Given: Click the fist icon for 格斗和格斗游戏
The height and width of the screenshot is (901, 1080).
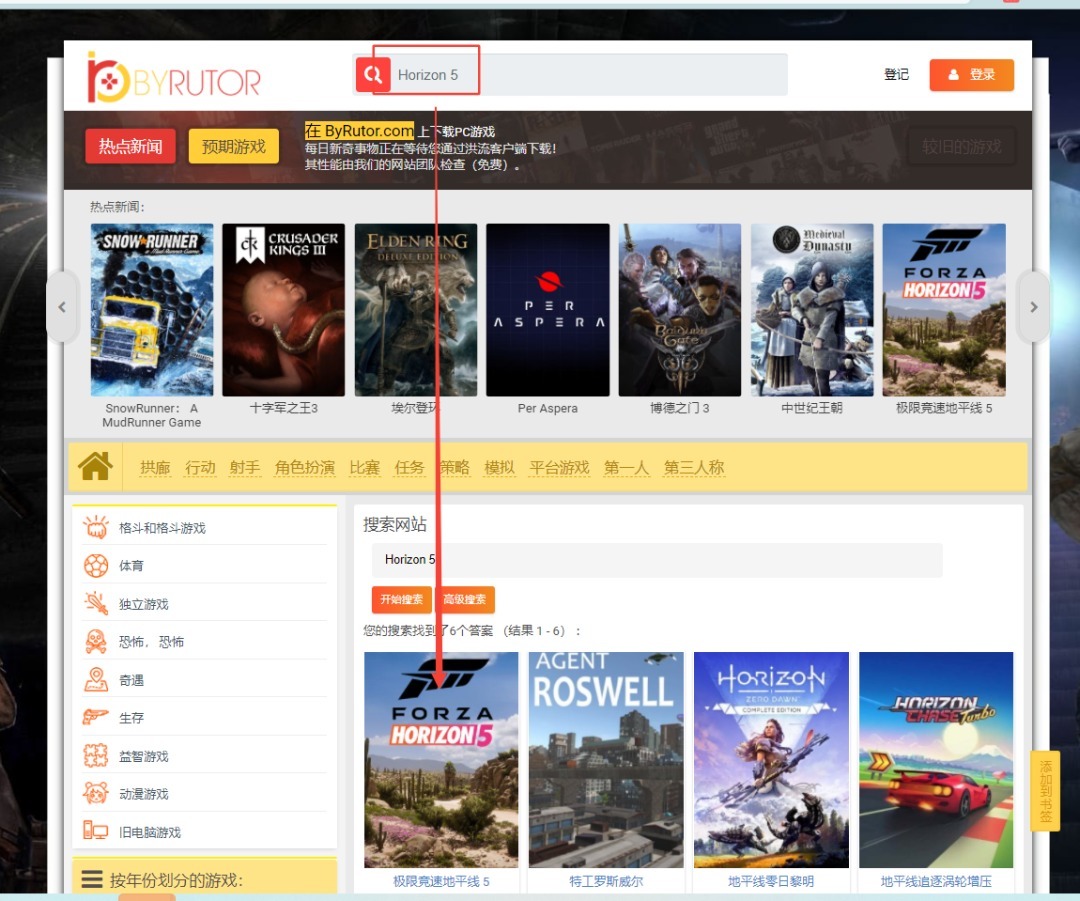Looking at the screenshot, I should click(x=96, y=528).
